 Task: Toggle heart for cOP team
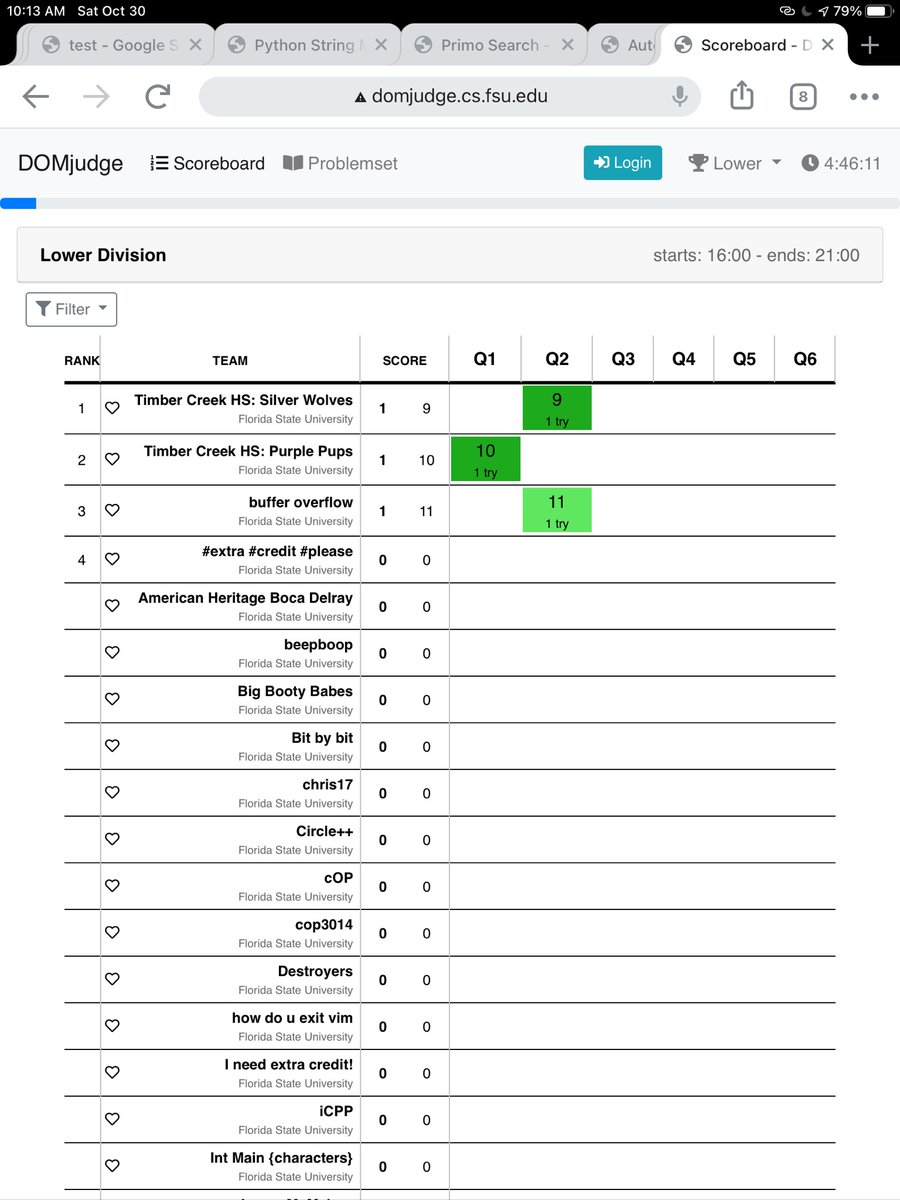[x=112, y=886]
